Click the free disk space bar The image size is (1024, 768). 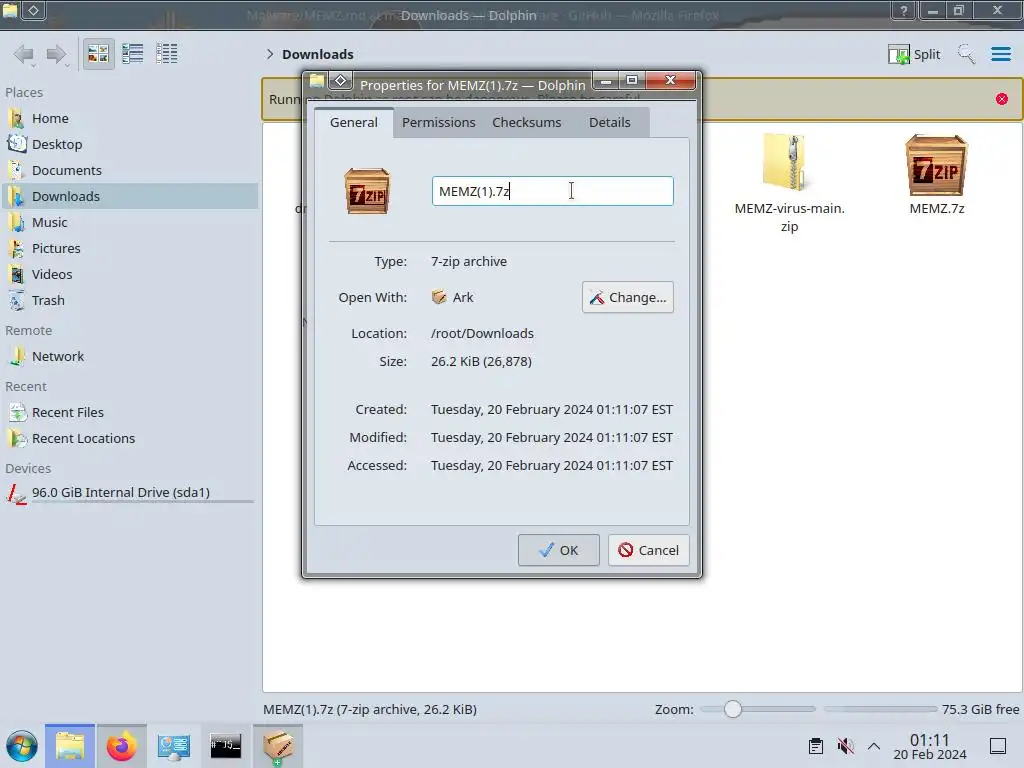coord(880,709)
